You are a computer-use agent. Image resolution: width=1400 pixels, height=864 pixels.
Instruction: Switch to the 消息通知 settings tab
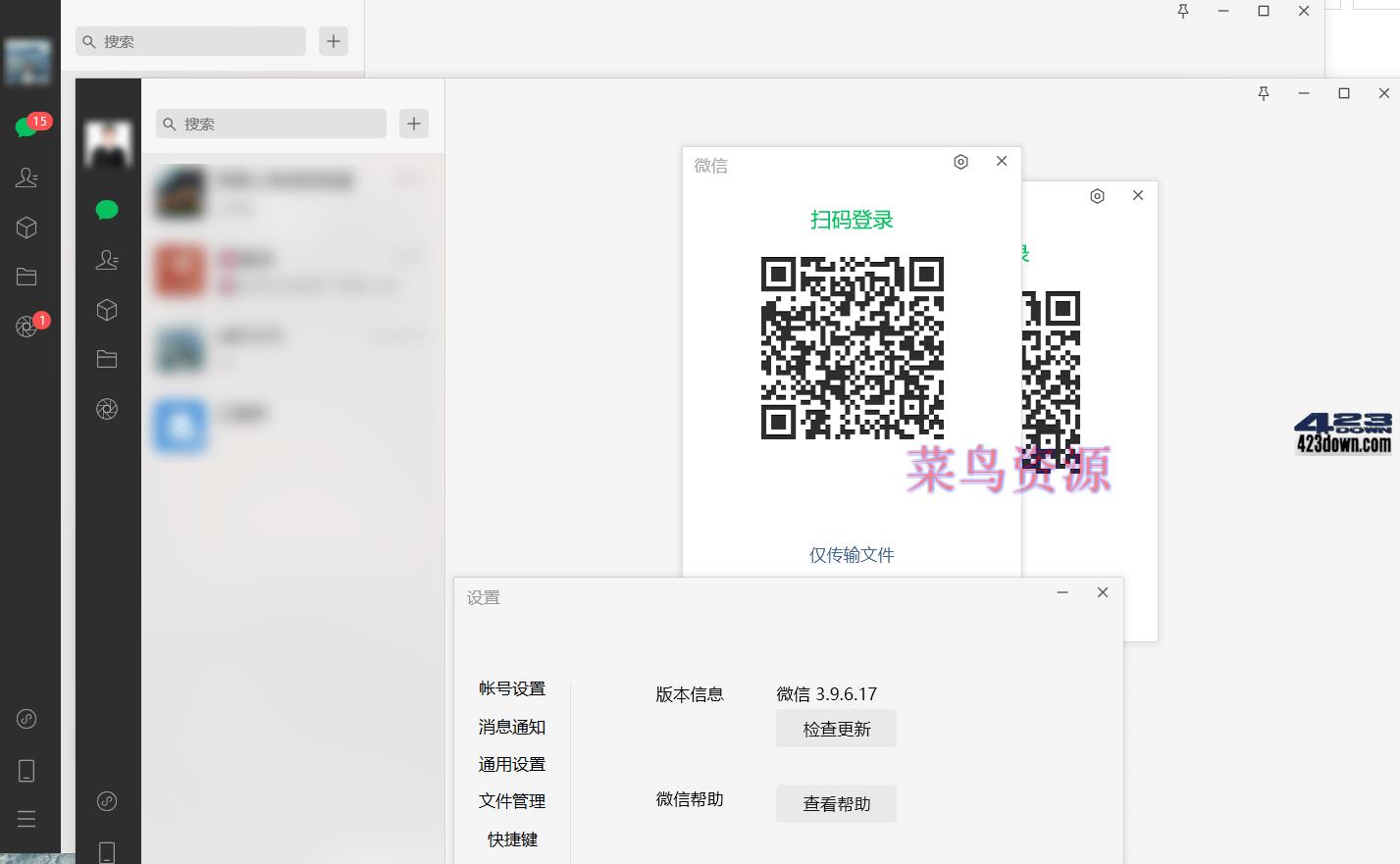pos(511,727)
